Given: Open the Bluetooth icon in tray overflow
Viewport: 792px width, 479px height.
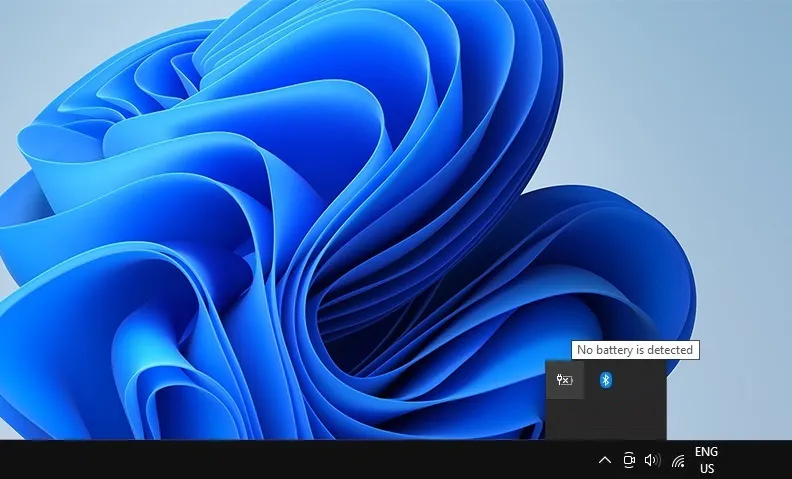Looking at the screenshot, I should [x=606, y=379].
